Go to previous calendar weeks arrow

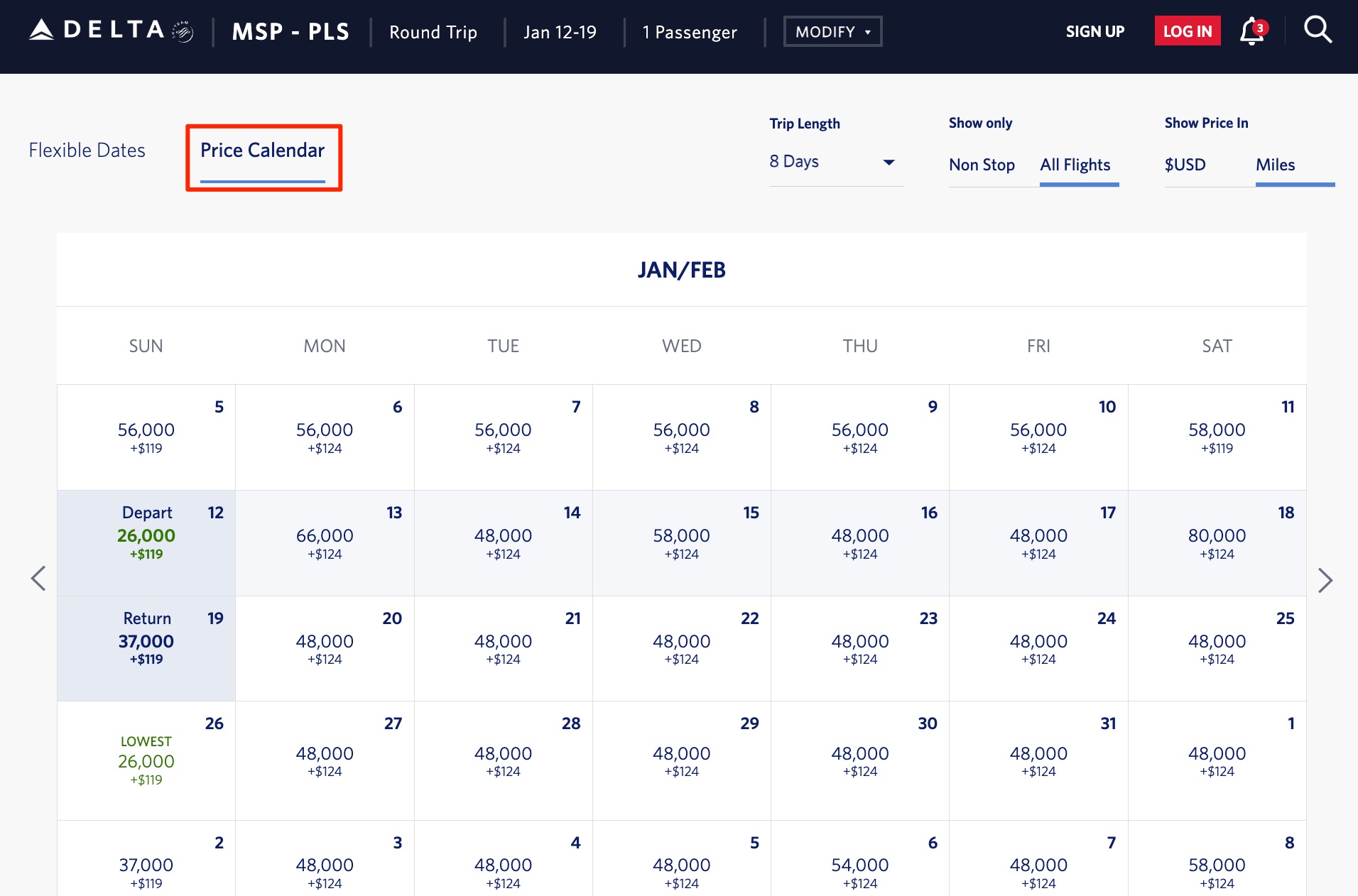(x=38, y=578)
